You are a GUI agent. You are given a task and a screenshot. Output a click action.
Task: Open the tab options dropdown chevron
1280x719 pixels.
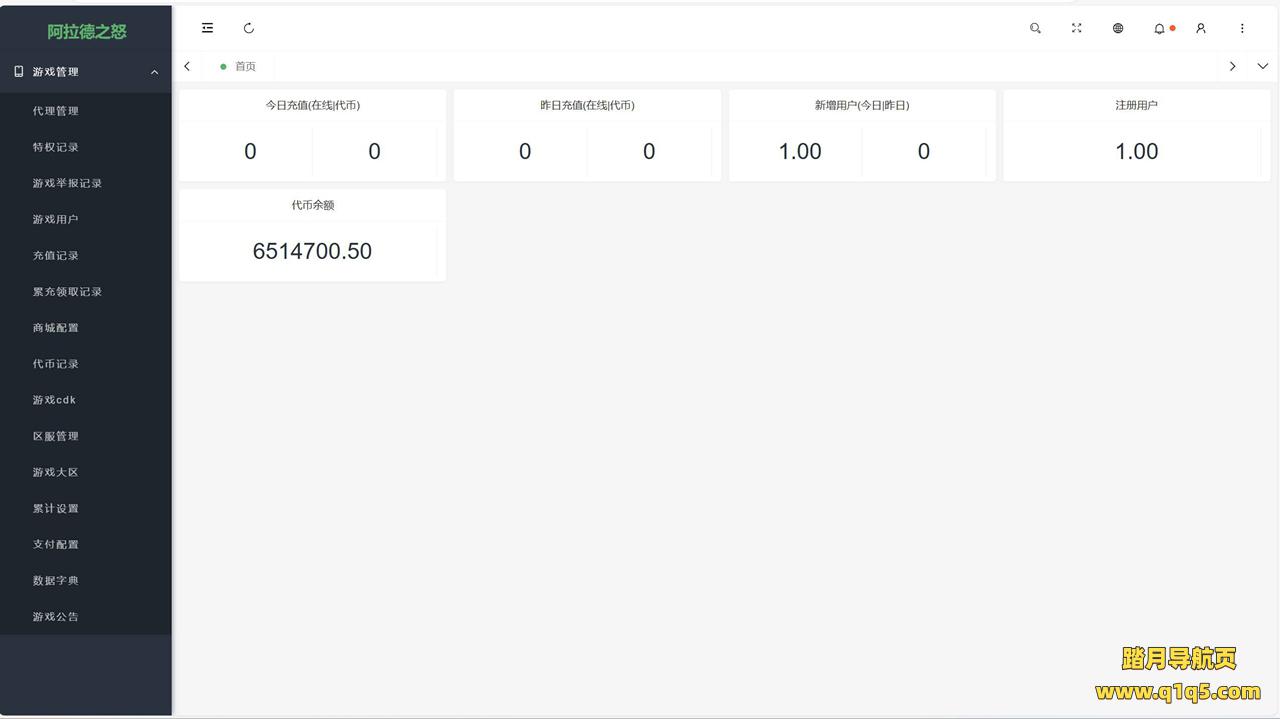(1262, 66)
